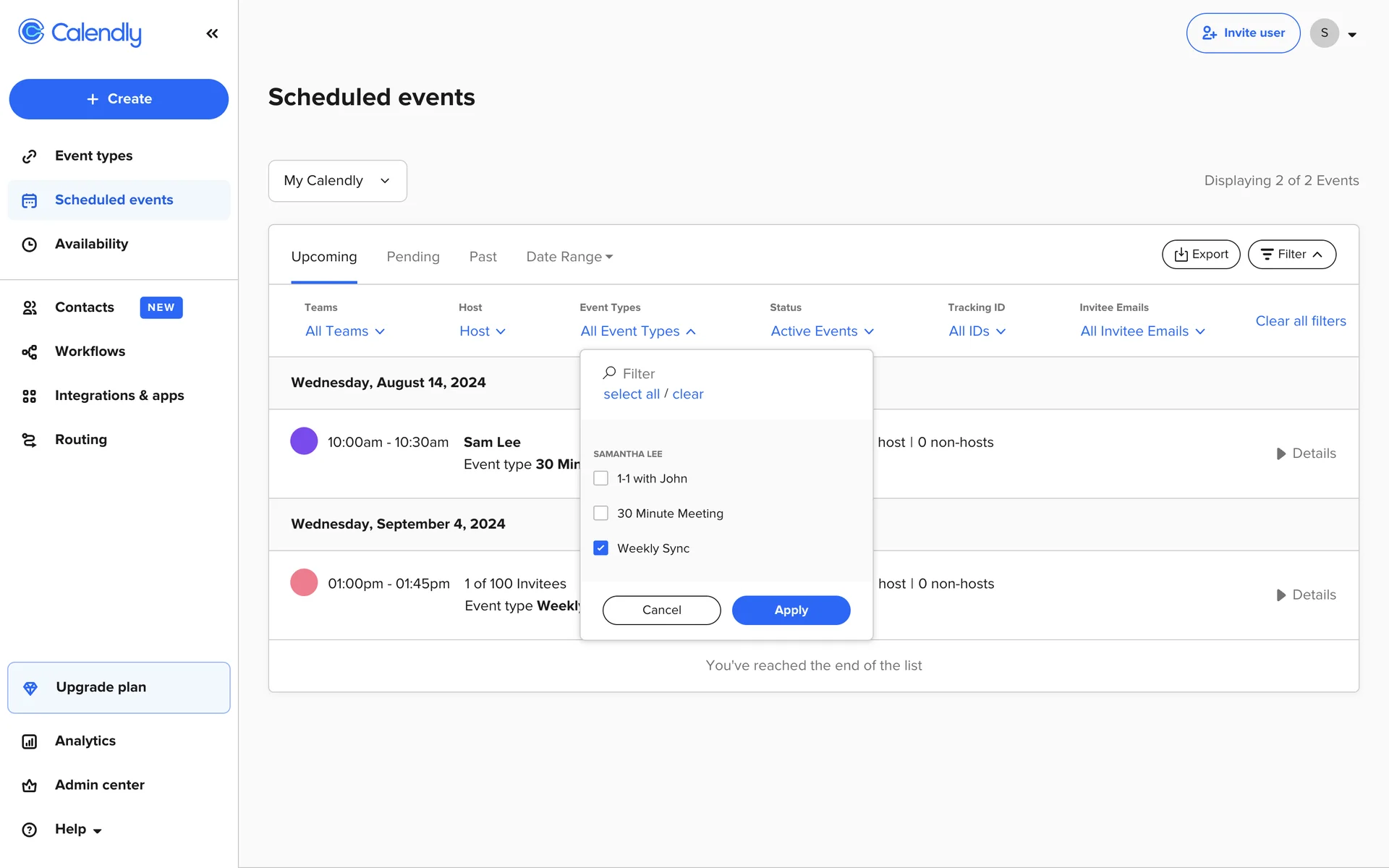Check the 1-1 with John checkbox
1389x868 pixels.
[x=600, y=478]
